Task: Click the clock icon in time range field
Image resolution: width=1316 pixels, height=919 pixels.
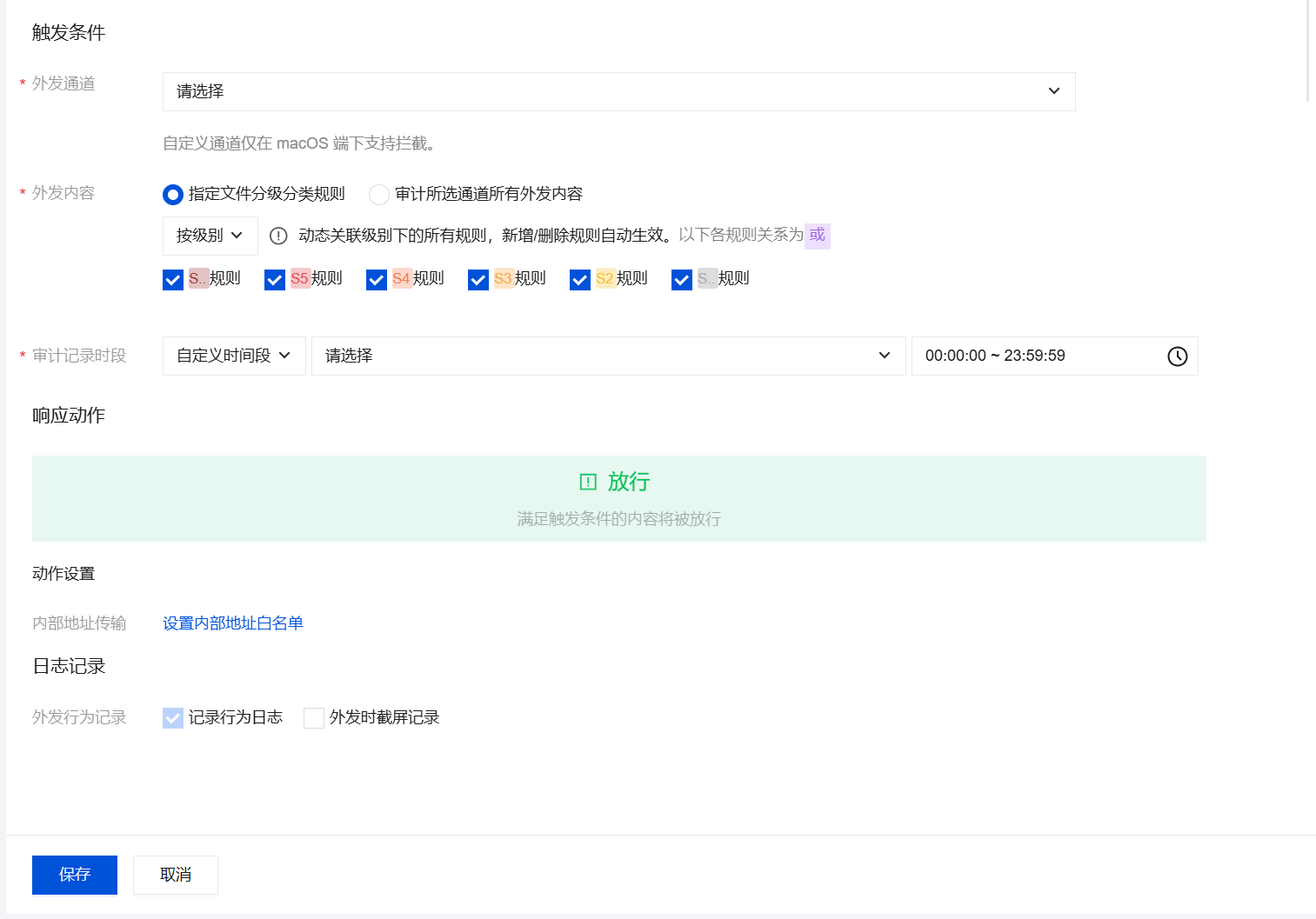Action: 1177,356
